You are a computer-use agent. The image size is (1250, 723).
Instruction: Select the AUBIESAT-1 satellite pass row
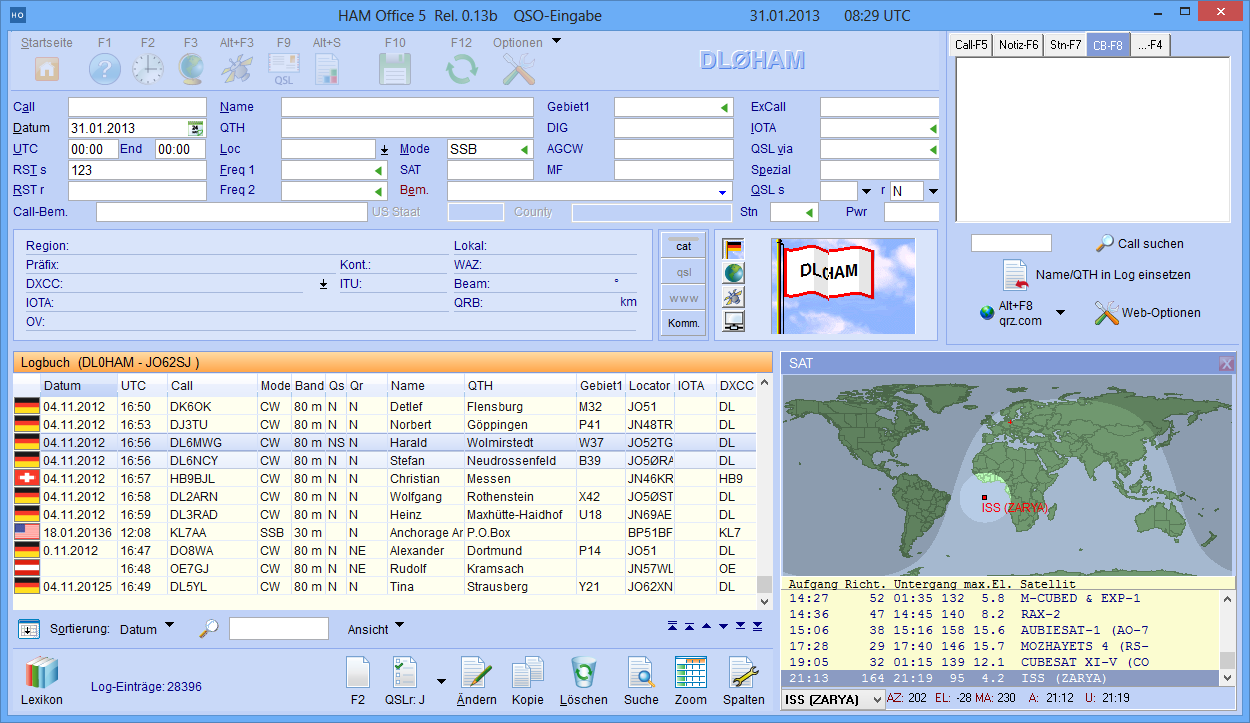(x=1003, y=630)
